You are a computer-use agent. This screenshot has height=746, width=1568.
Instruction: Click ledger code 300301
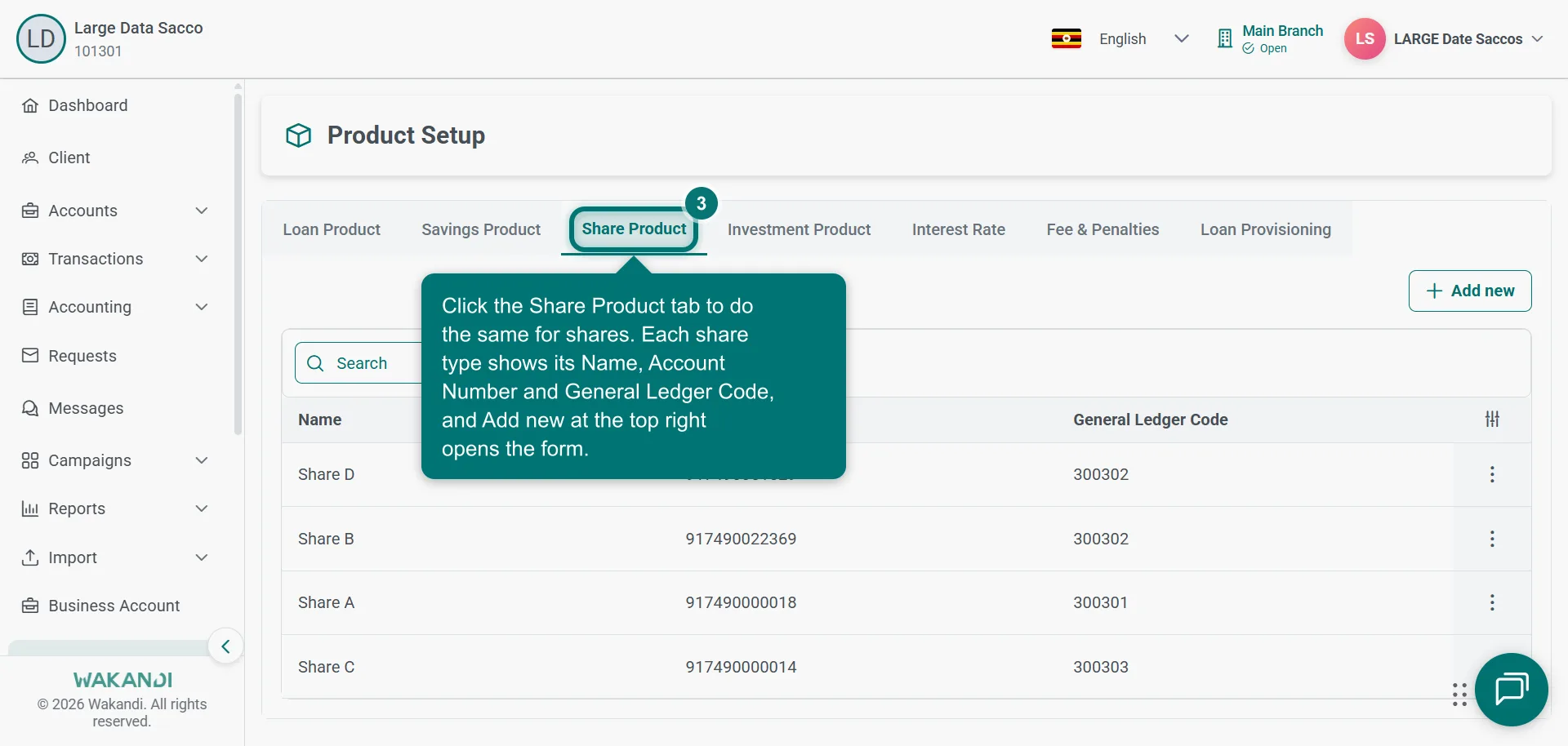1101,602
